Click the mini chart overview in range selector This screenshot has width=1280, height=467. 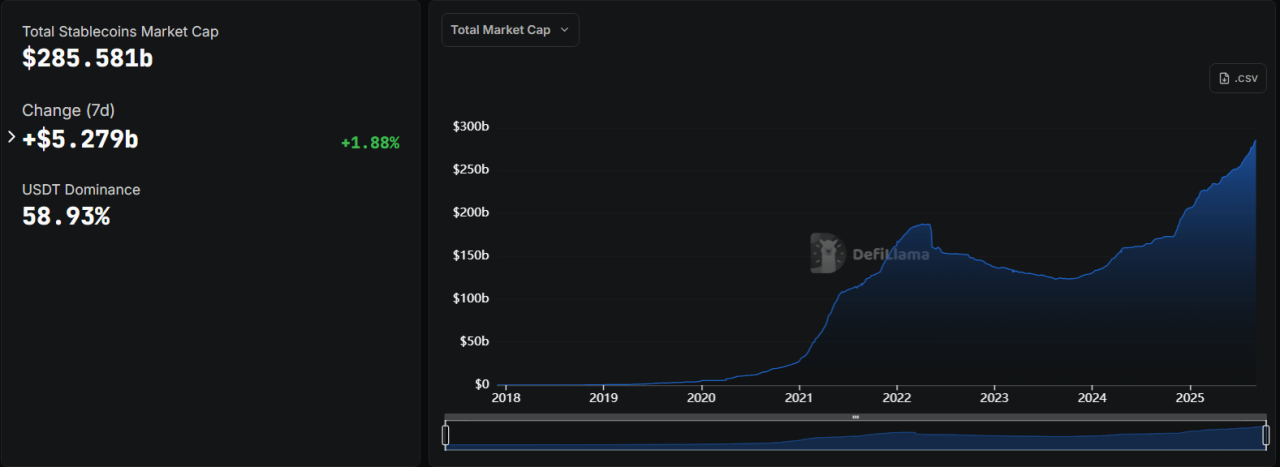coord(855,437)
